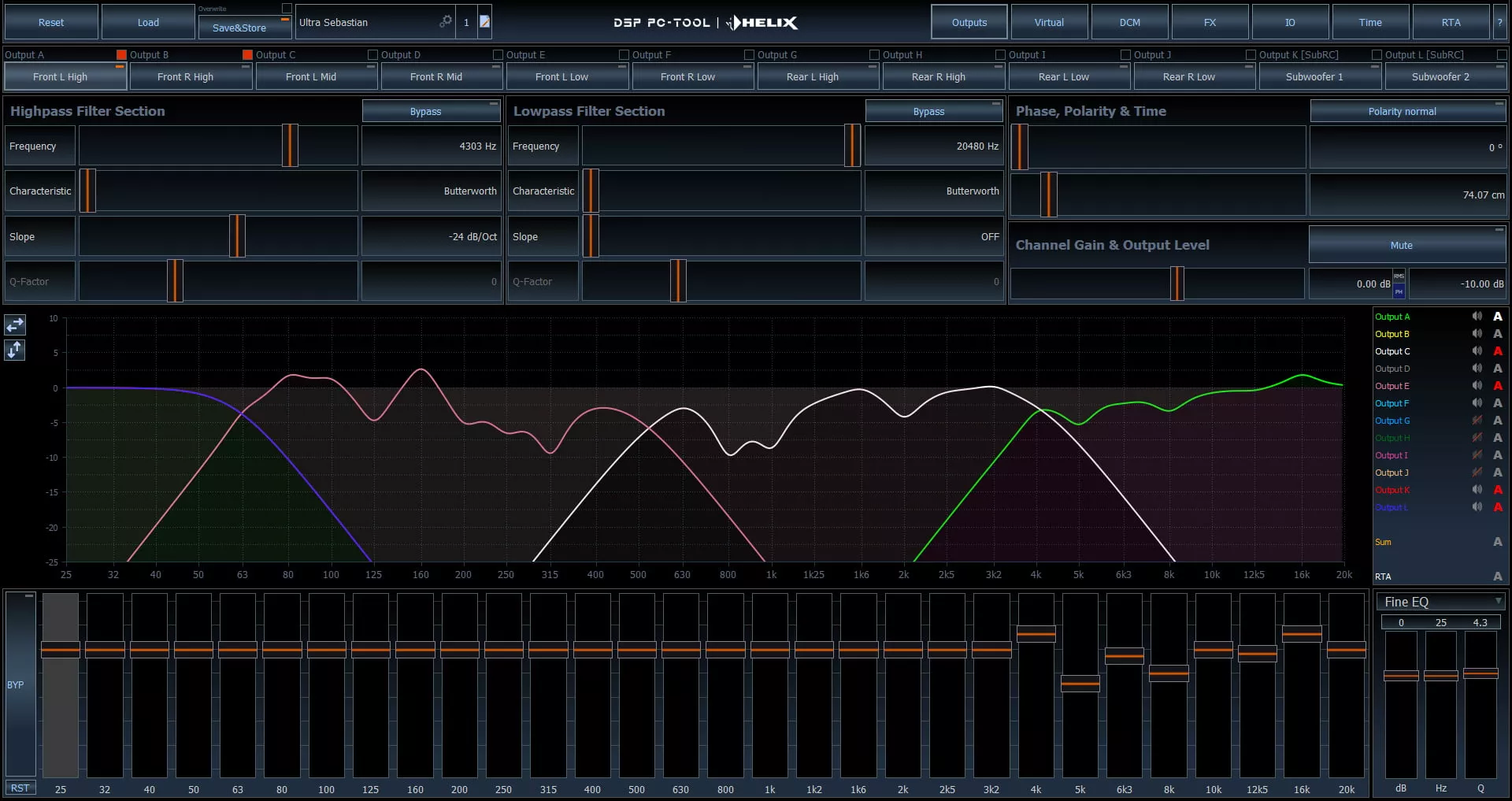Select the Subwoofer 1 channel tab
1512x801 pixels.
coord(1320,76)
